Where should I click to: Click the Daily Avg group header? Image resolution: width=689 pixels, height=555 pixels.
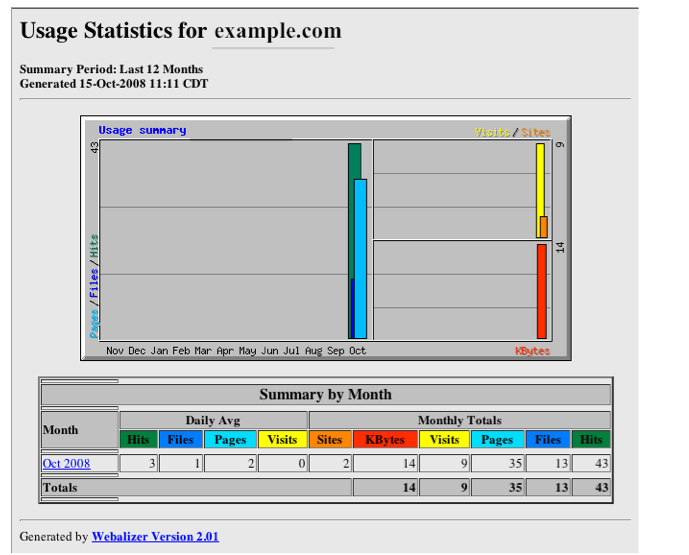(x=213, y=420)
